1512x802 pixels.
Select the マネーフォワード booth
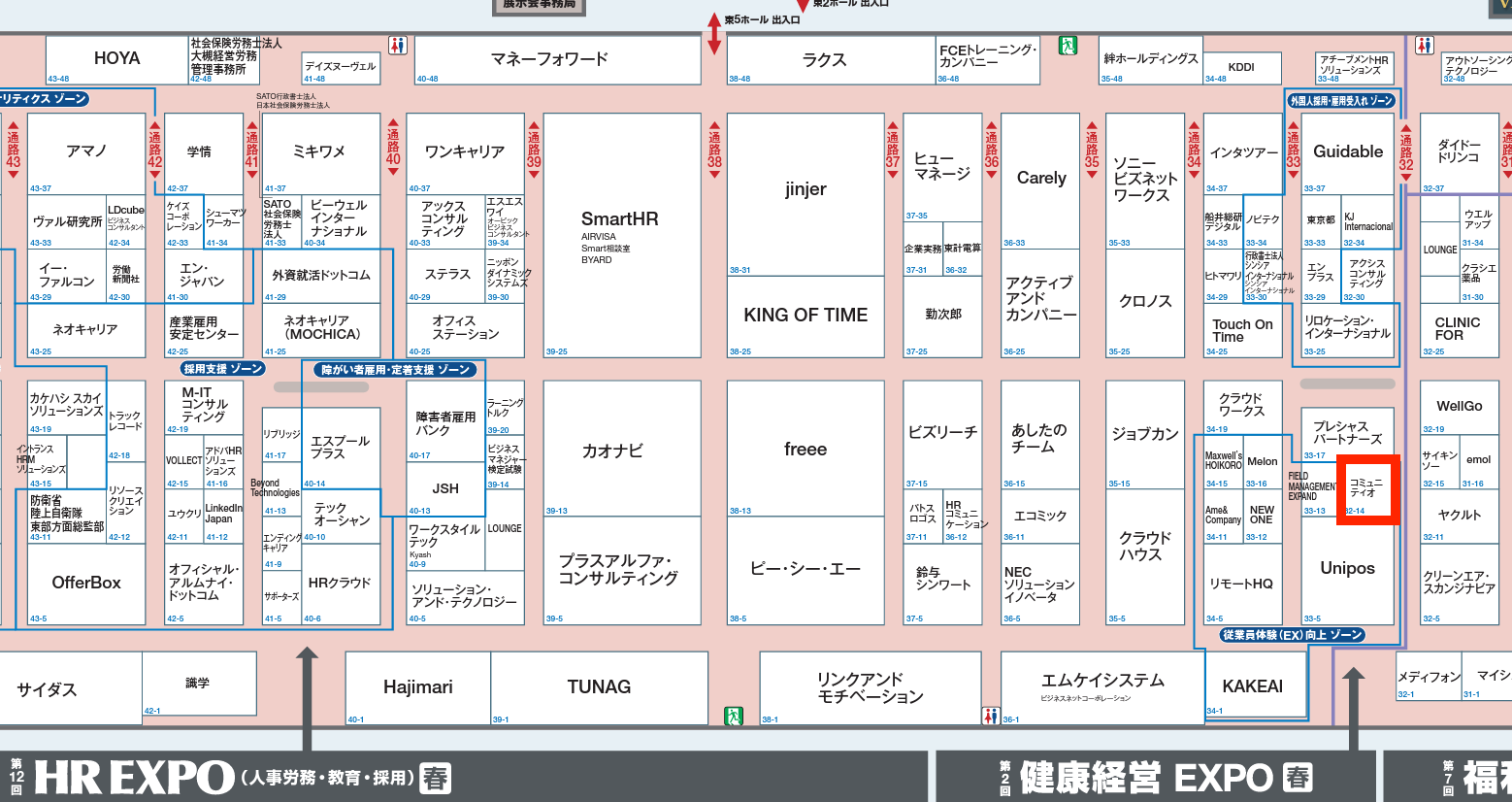[558, 60]
